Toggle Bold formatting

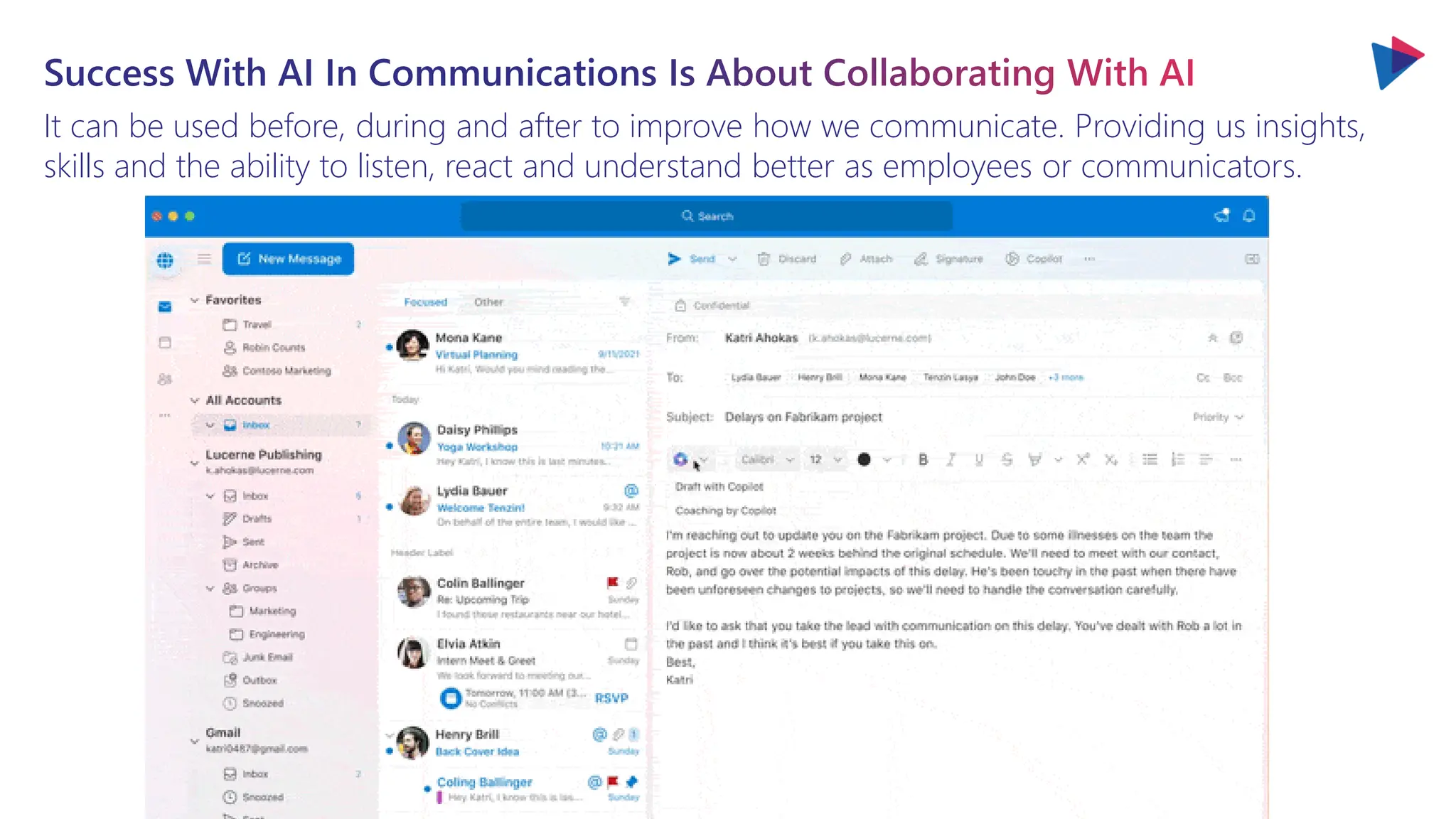tap(924, 460)
